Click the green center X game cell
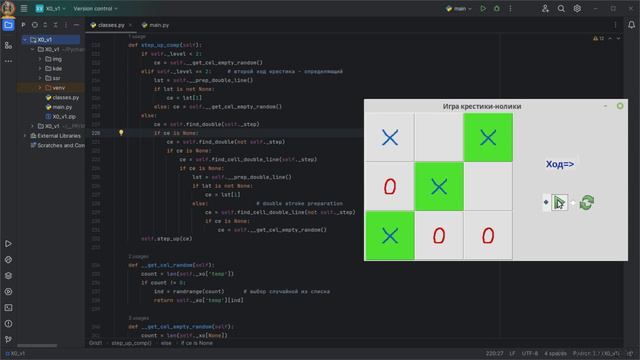640x360 pixels. 439,186
